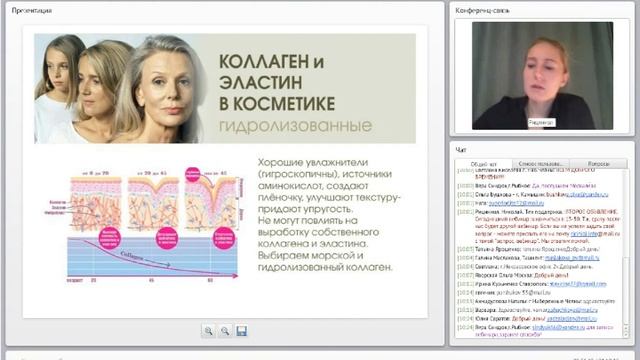The width and height of the screenshot is (640, 360).
Task: Click the Презентация panel title
Action: 31,11
